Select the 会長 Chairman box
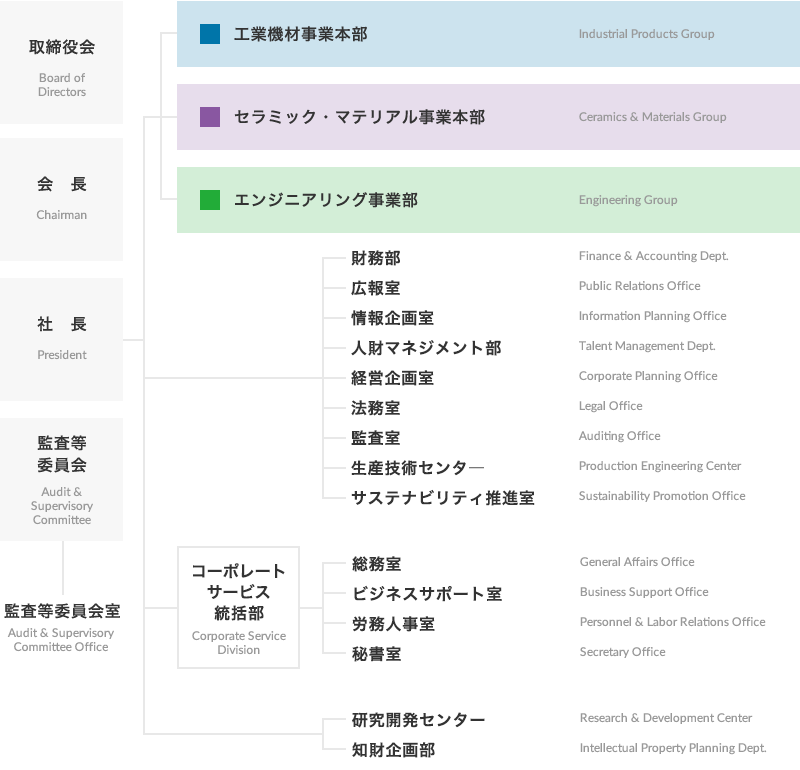 pyautogui.click(x=62, y=198)
